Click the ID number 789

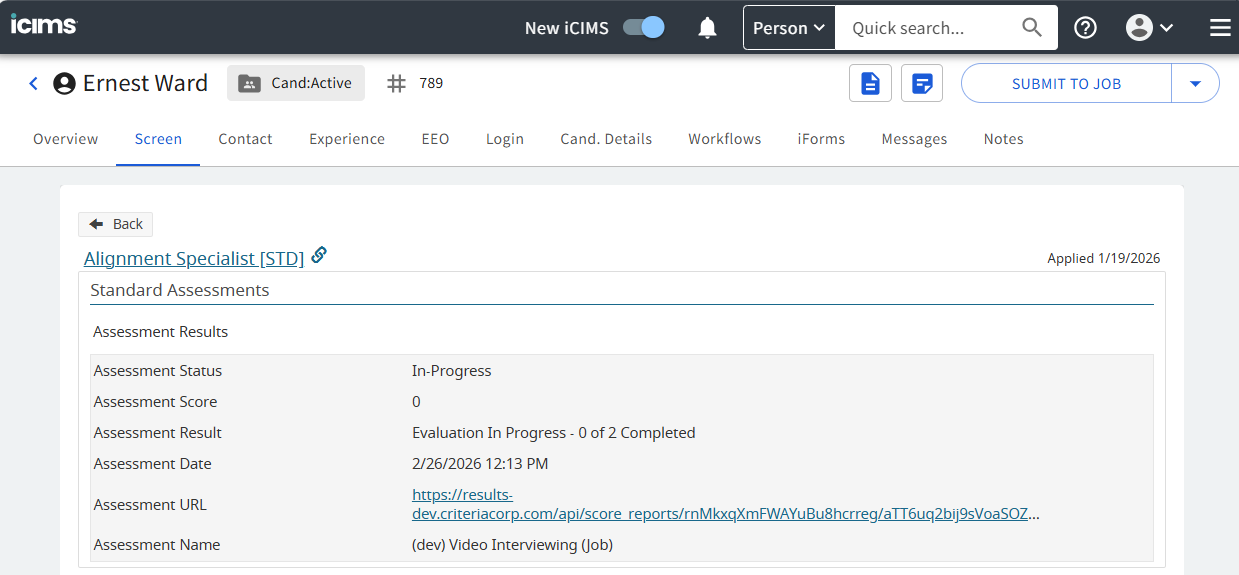431,83
